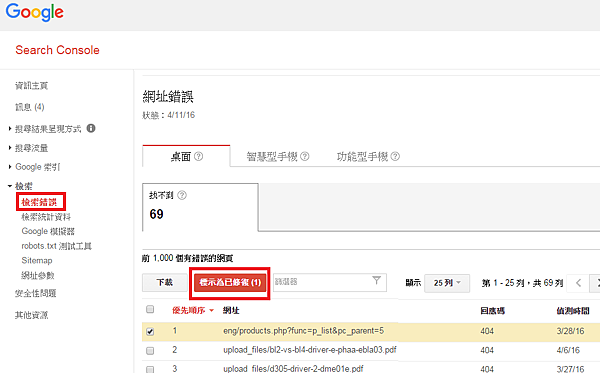
Task: Open 訊息 (4) in the sidebar
Action: point(29,107)
